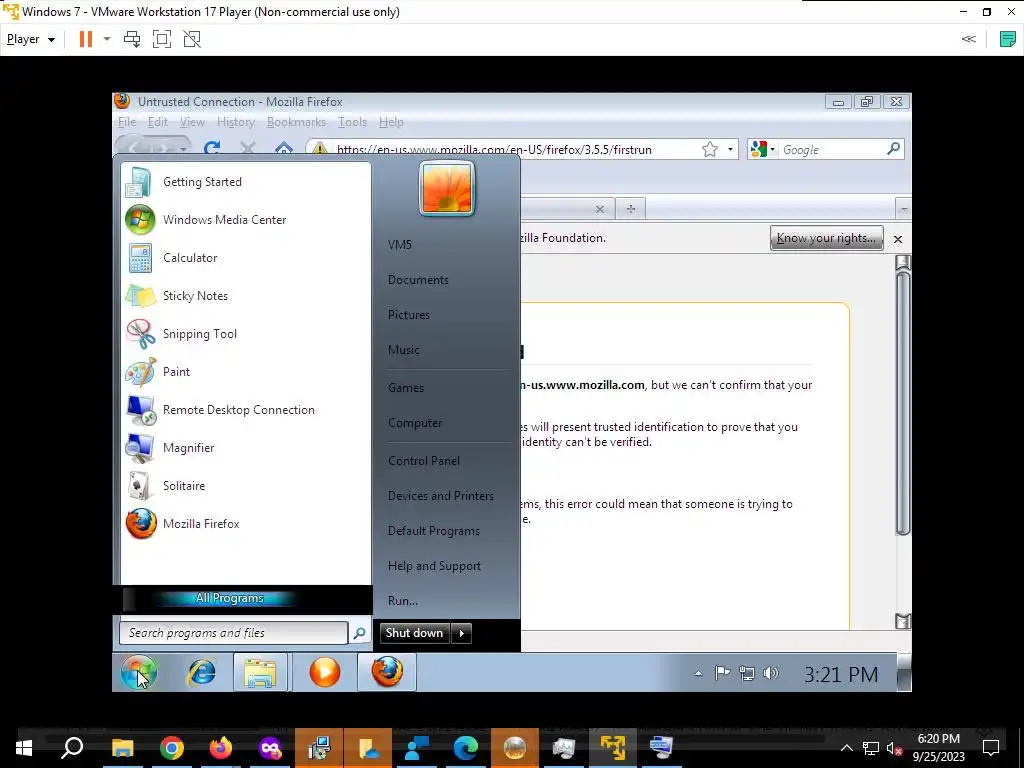
Task: Click the Shut down button
Action: tap(414, 633)
